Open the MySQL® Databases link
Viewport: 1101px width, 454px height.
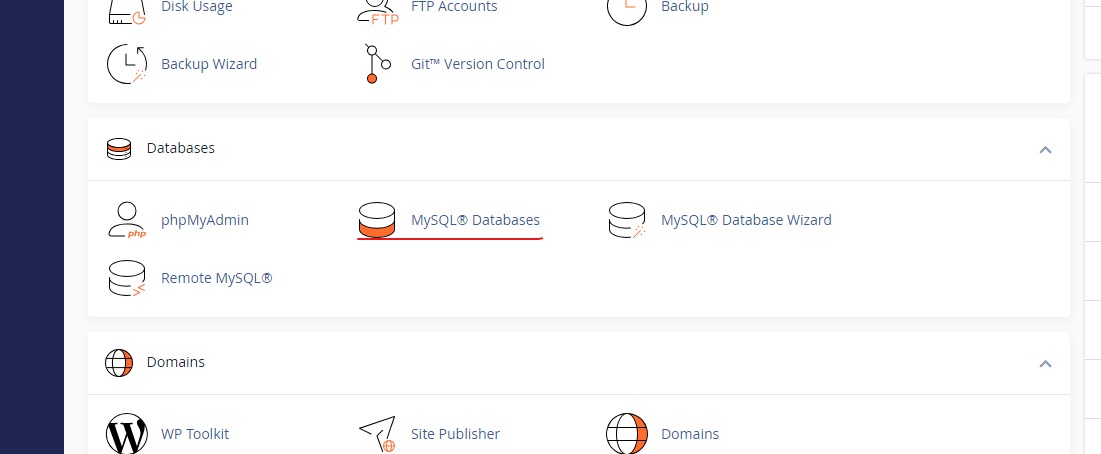pos(475,220)
